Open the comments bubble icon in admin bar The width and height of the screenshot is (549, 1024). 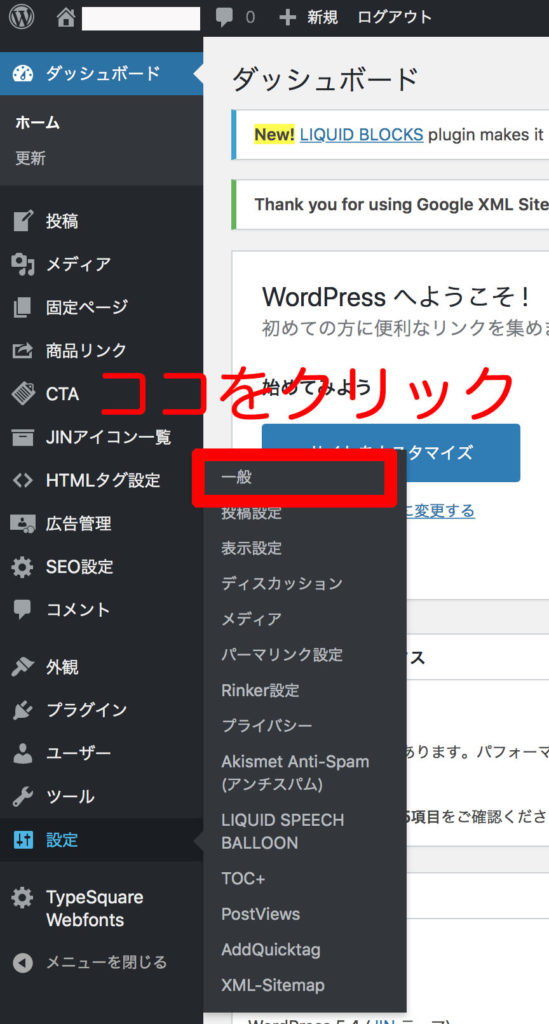coord(224,18)
